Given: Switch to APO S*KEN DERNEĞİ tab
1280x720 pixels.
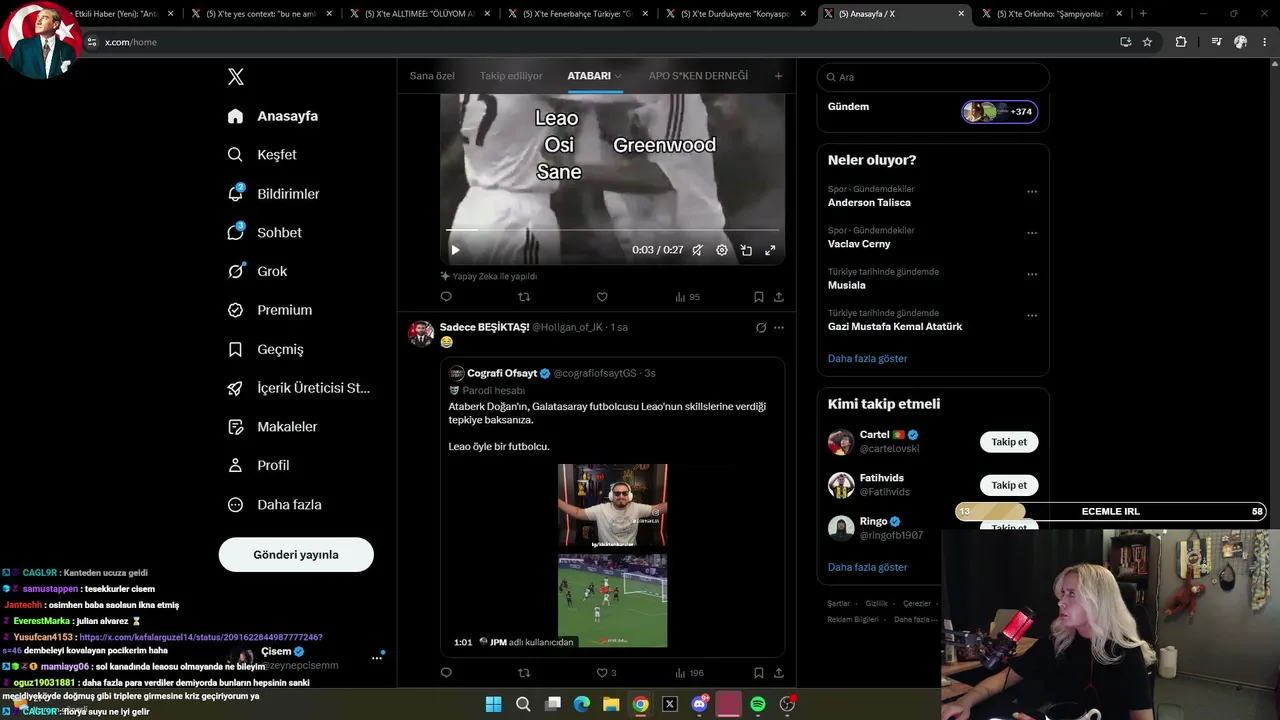Looking at the screenshot, I should pos(698,76).
